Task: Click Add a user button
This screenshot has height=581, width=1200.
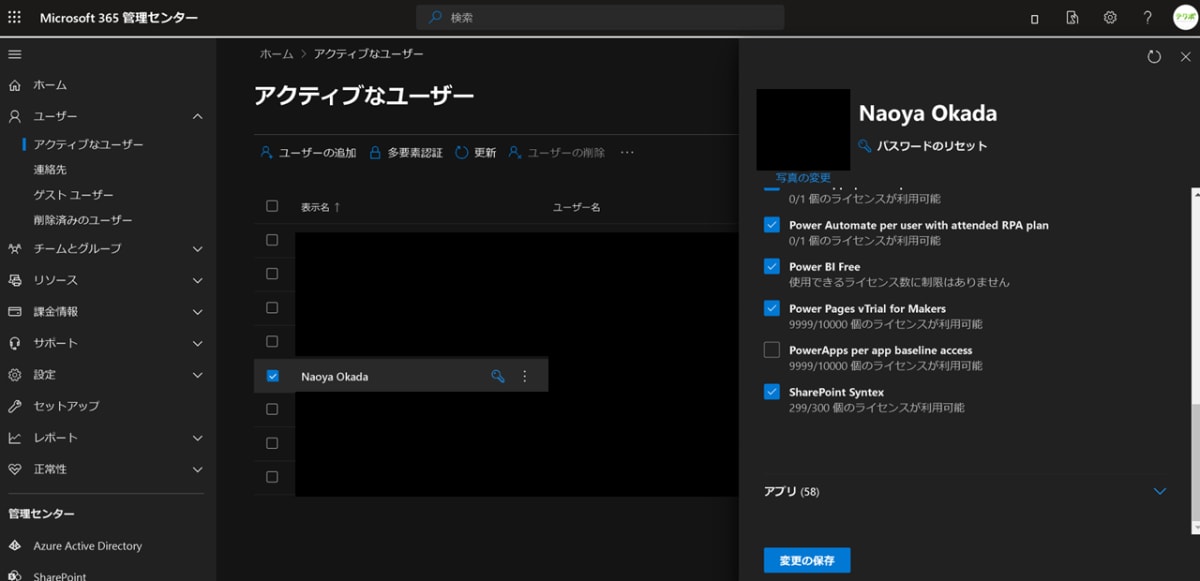Action: pyautogui.click(x=308, y=153)
